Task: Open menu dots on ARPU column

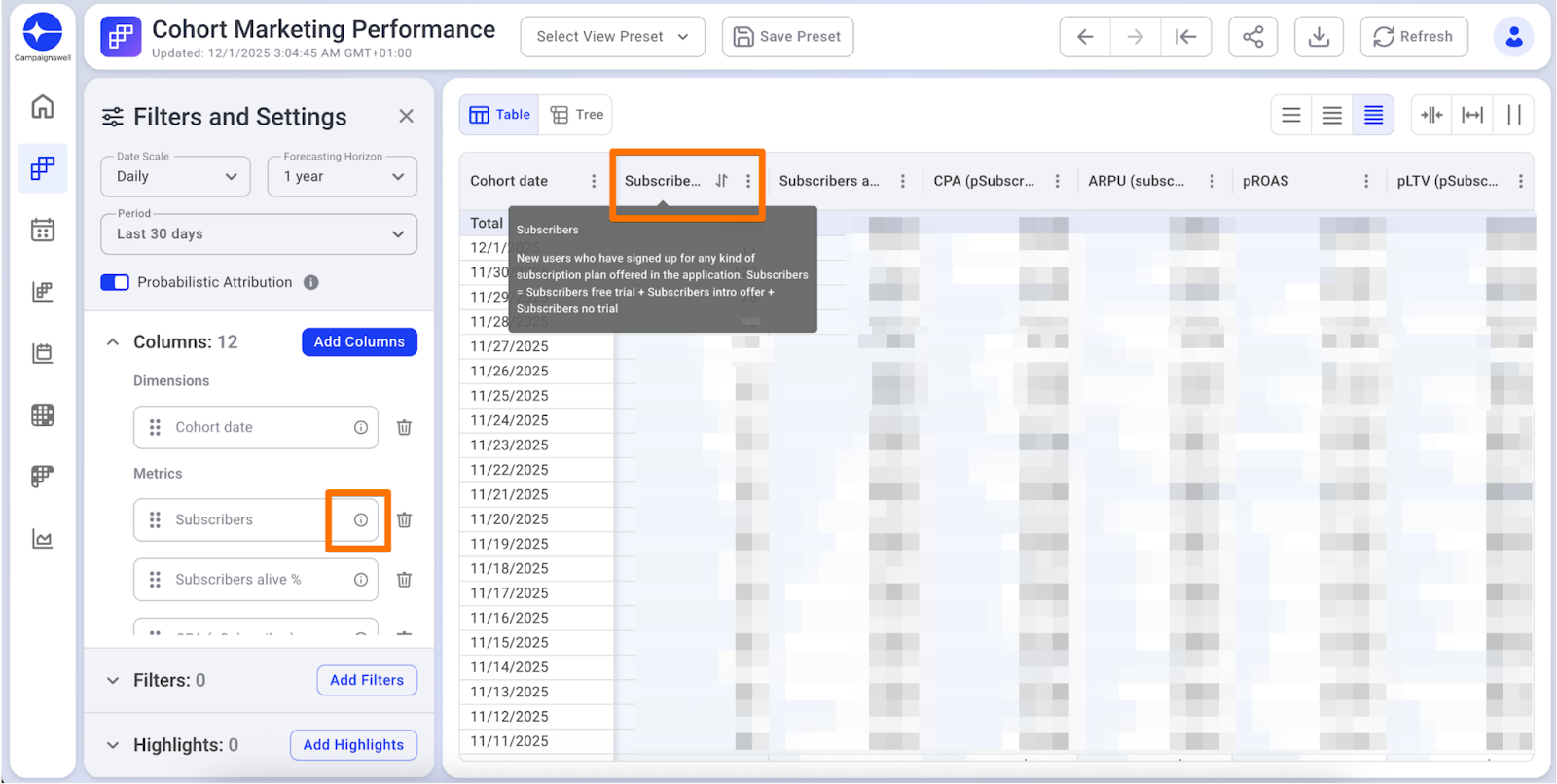Action: pyautogui.click(x=1212, y=181)
